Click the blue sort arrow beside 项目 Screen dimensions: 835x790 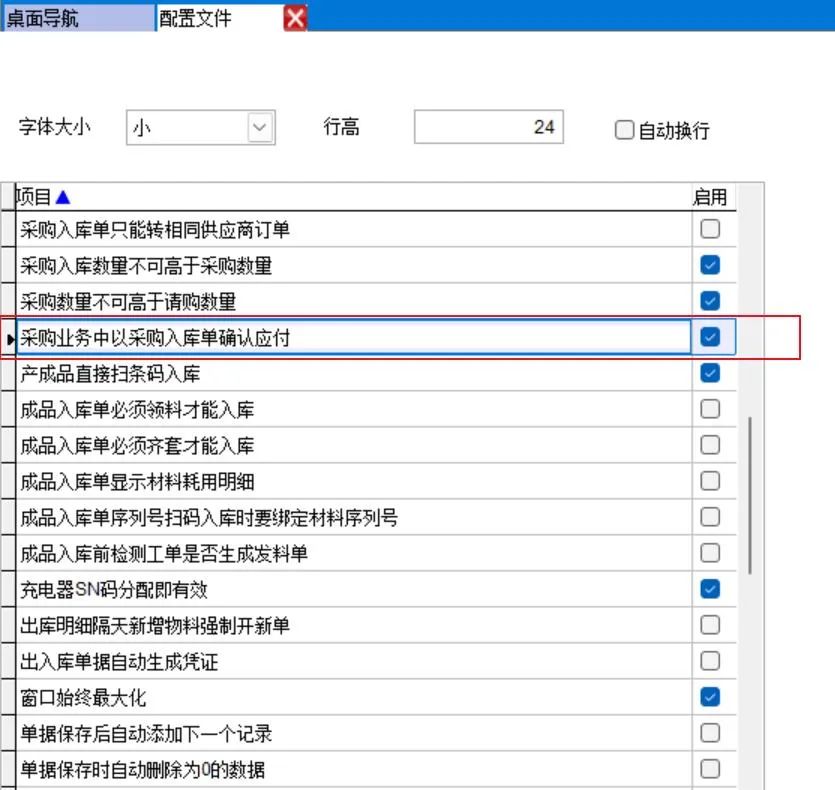tap(63, 198)
